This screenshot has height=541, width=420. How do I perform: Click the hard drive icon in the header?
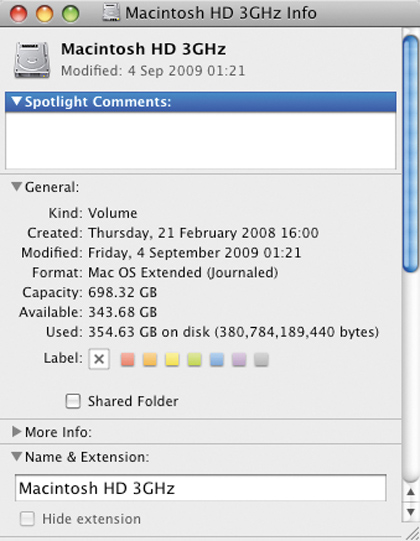pyautogui.click(x=32, y=60)
